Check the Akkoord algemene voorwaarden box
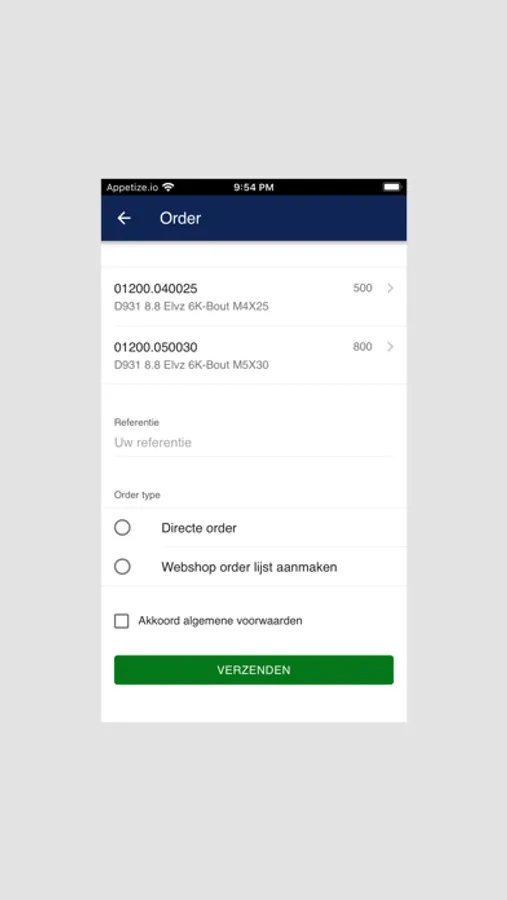507x900 pixels. coord(122,621)
